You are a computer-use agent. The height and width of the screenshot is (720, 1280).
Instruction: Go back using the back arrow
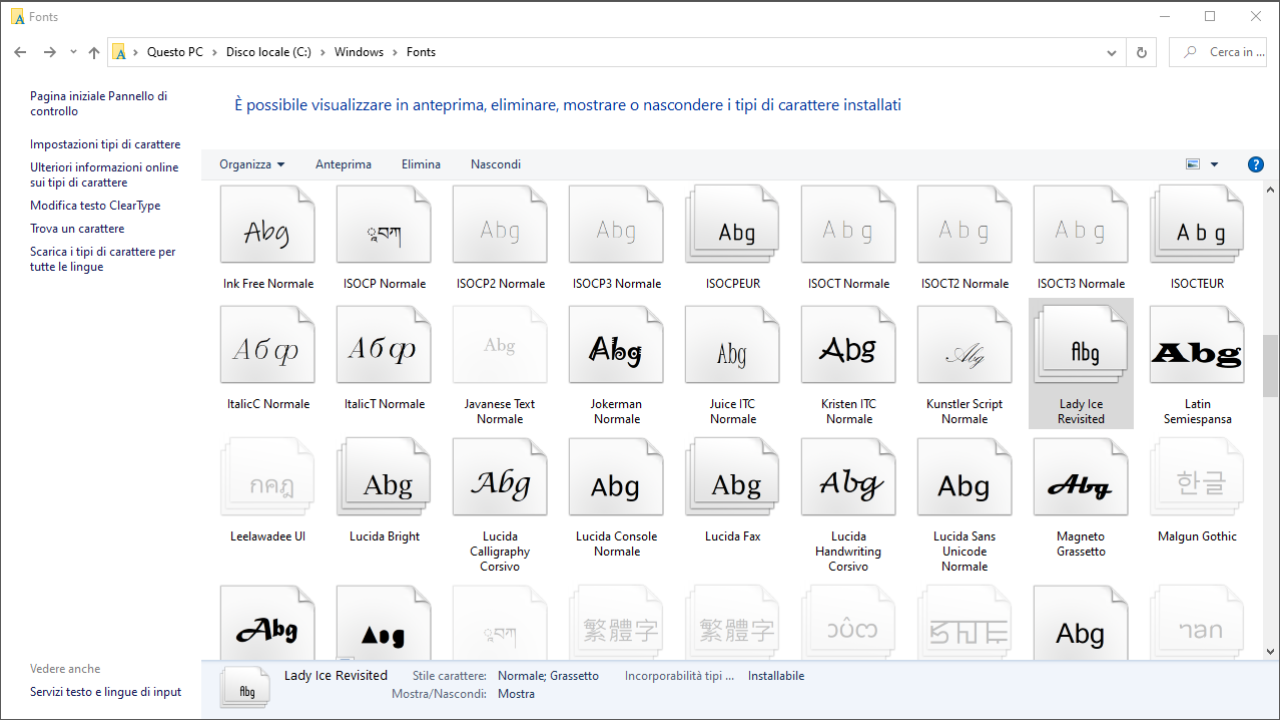(21, 52)
